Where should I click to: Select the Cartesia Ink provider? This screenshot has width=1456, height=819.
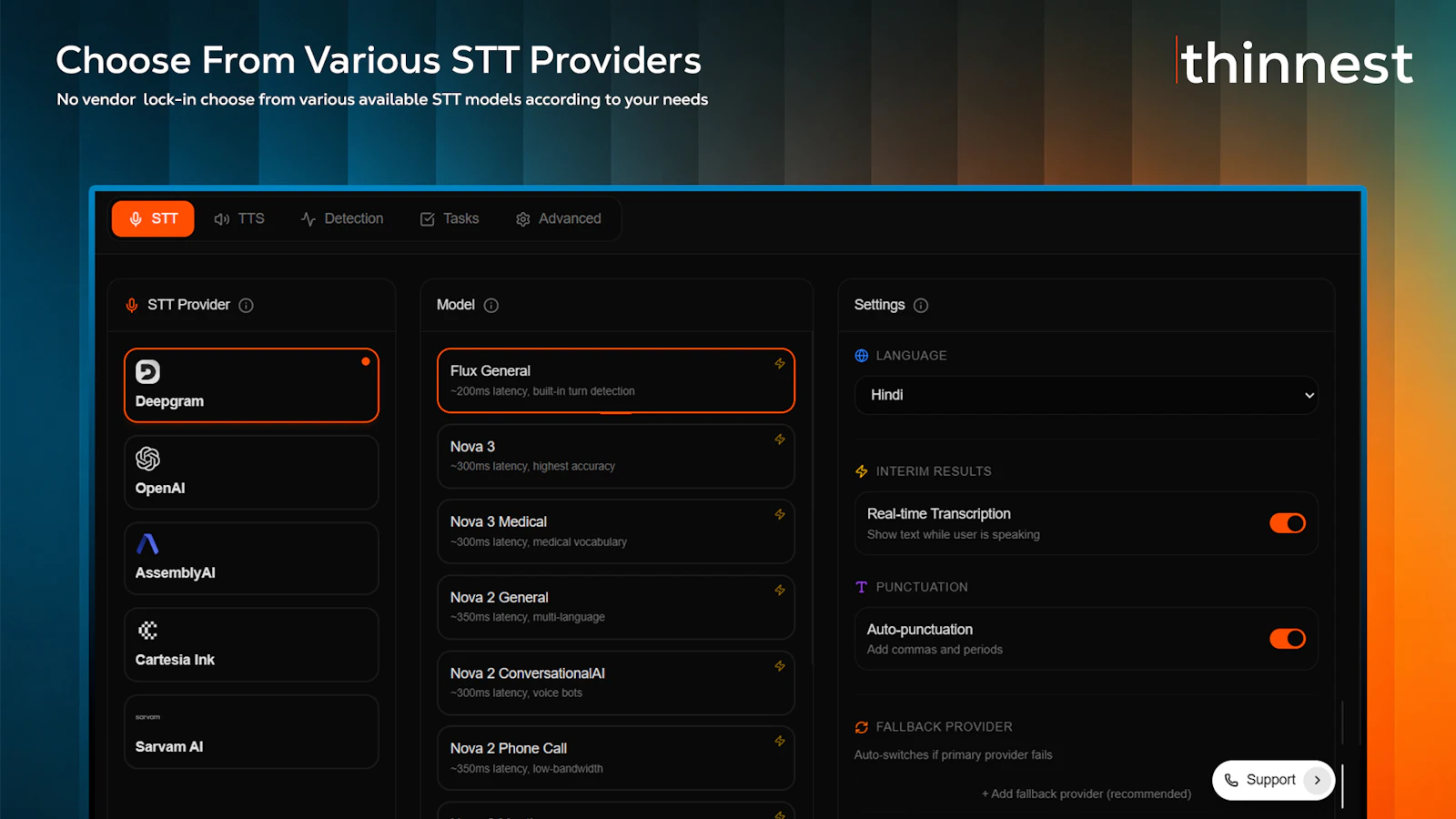click(251, 645)
